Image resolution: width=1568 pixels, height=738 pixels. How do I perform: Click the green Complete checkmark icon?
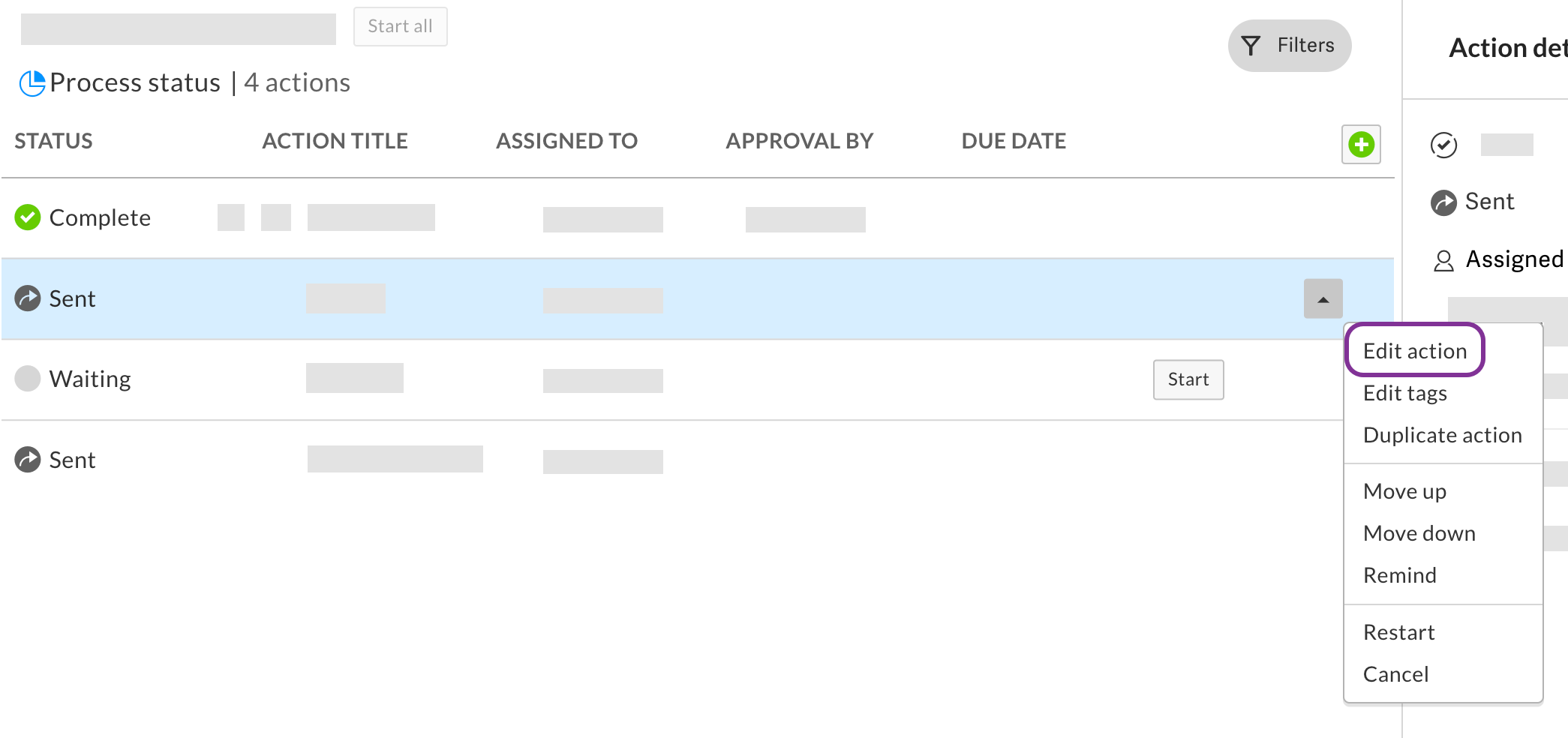point(28,217)
